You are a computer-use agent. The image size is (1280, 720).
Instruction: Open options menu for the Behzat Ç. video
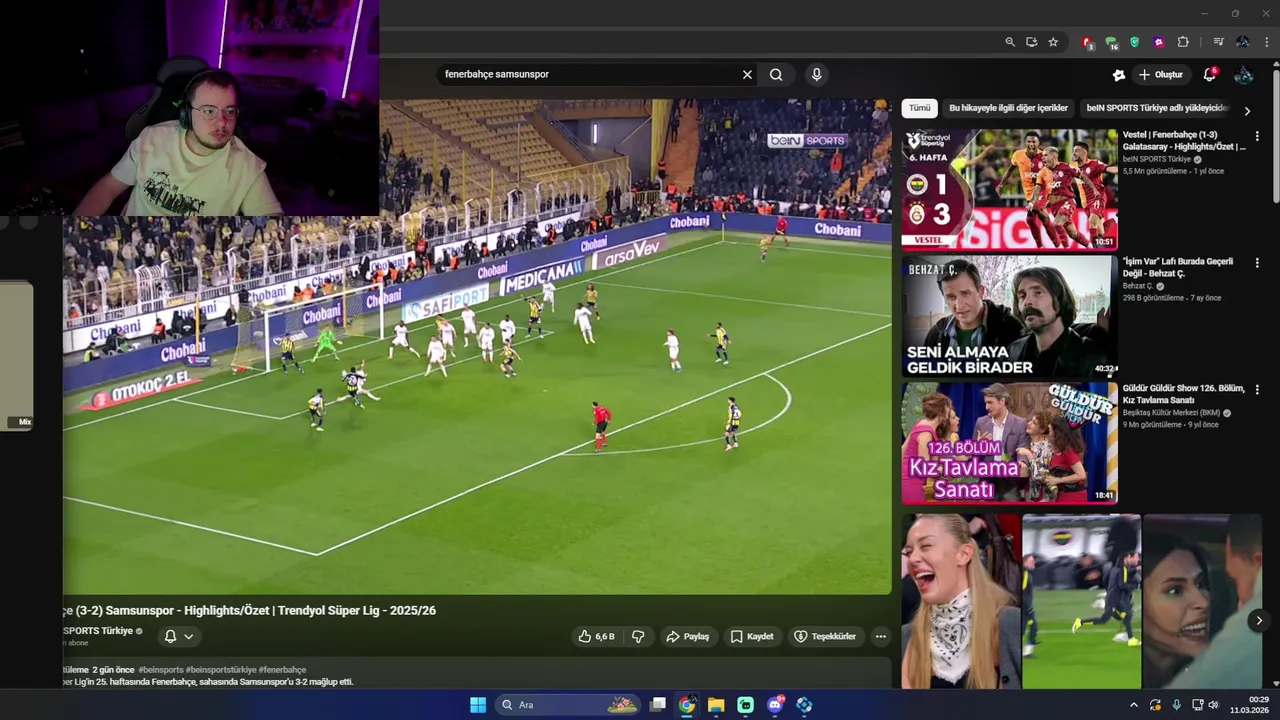click(1257, 263)
